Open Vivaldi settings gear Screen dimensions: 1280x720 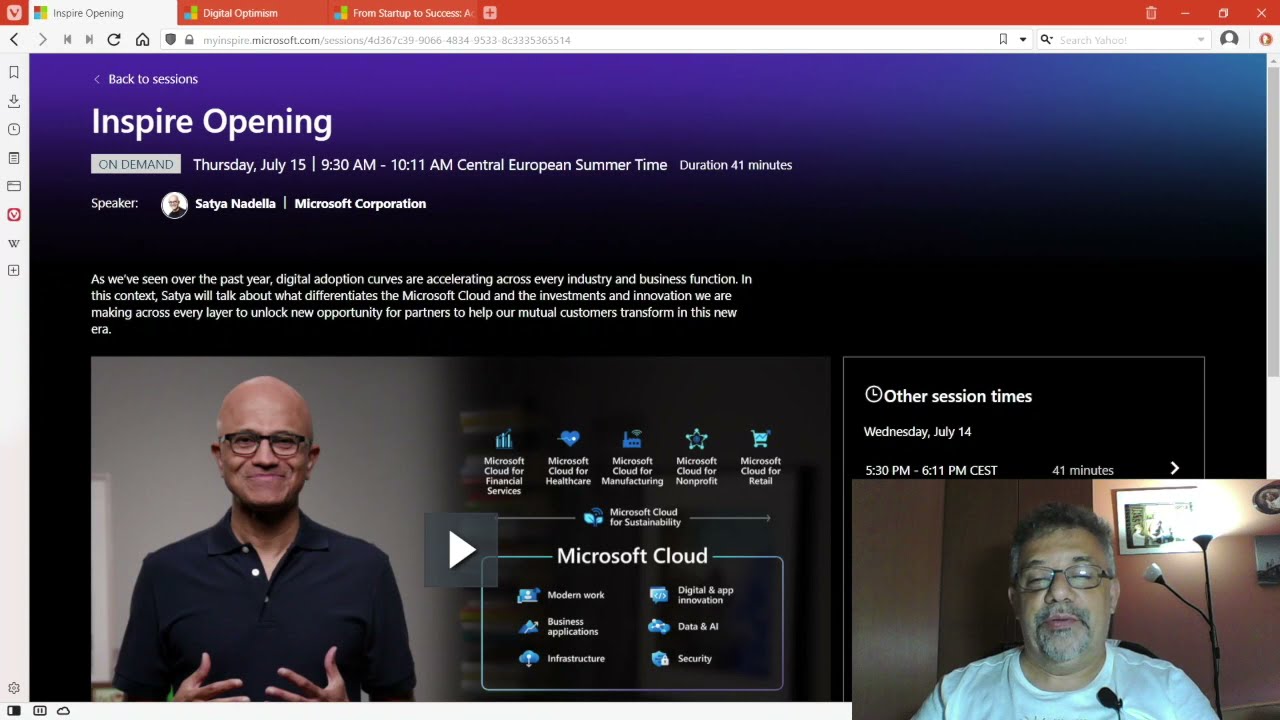(14, 688)
